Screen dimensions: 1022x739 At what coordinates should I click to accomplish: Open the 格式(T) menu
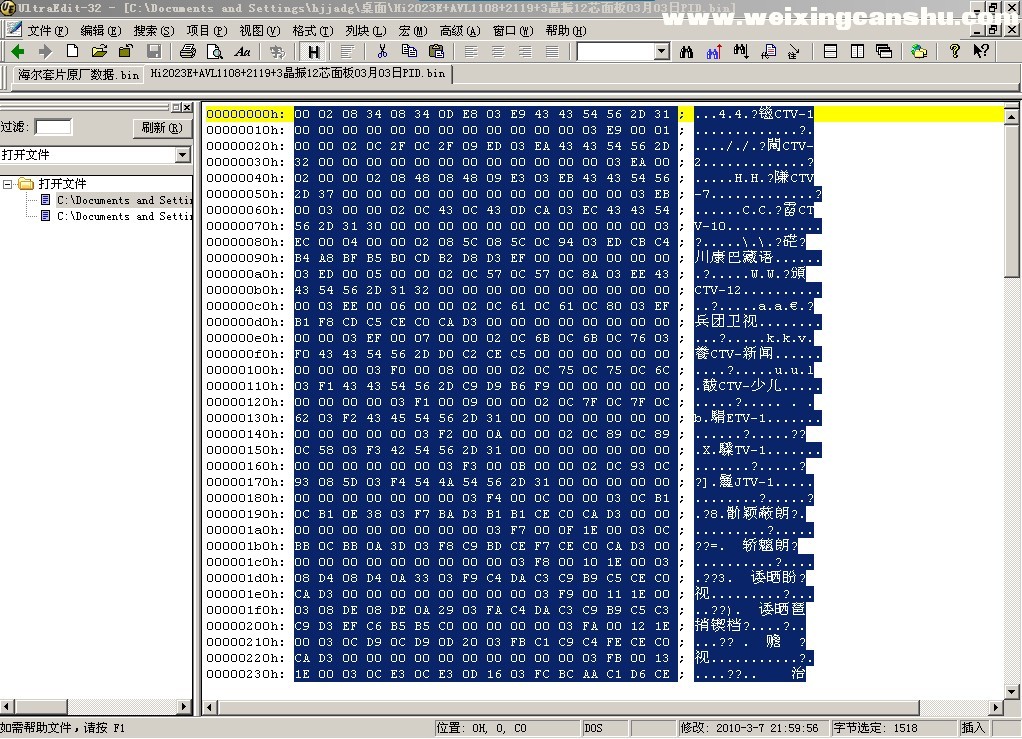click(x=313, y=31)
